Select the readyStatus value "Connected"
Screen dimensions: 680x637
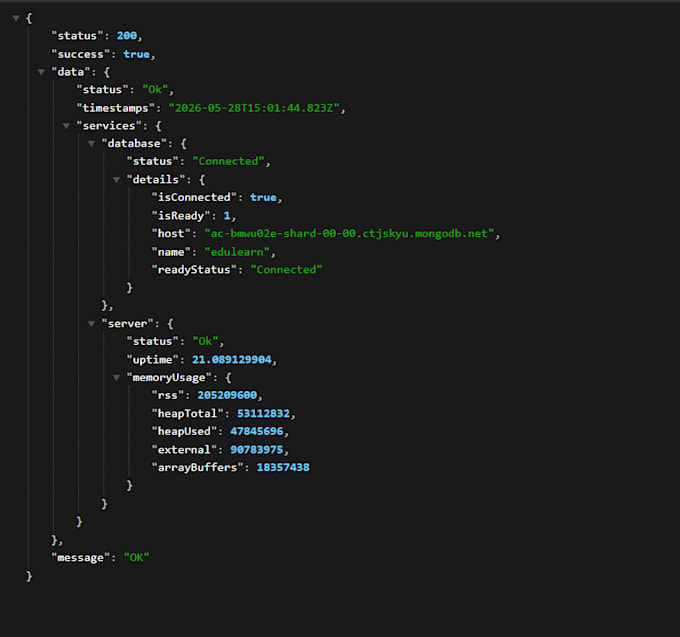point(286,270)
